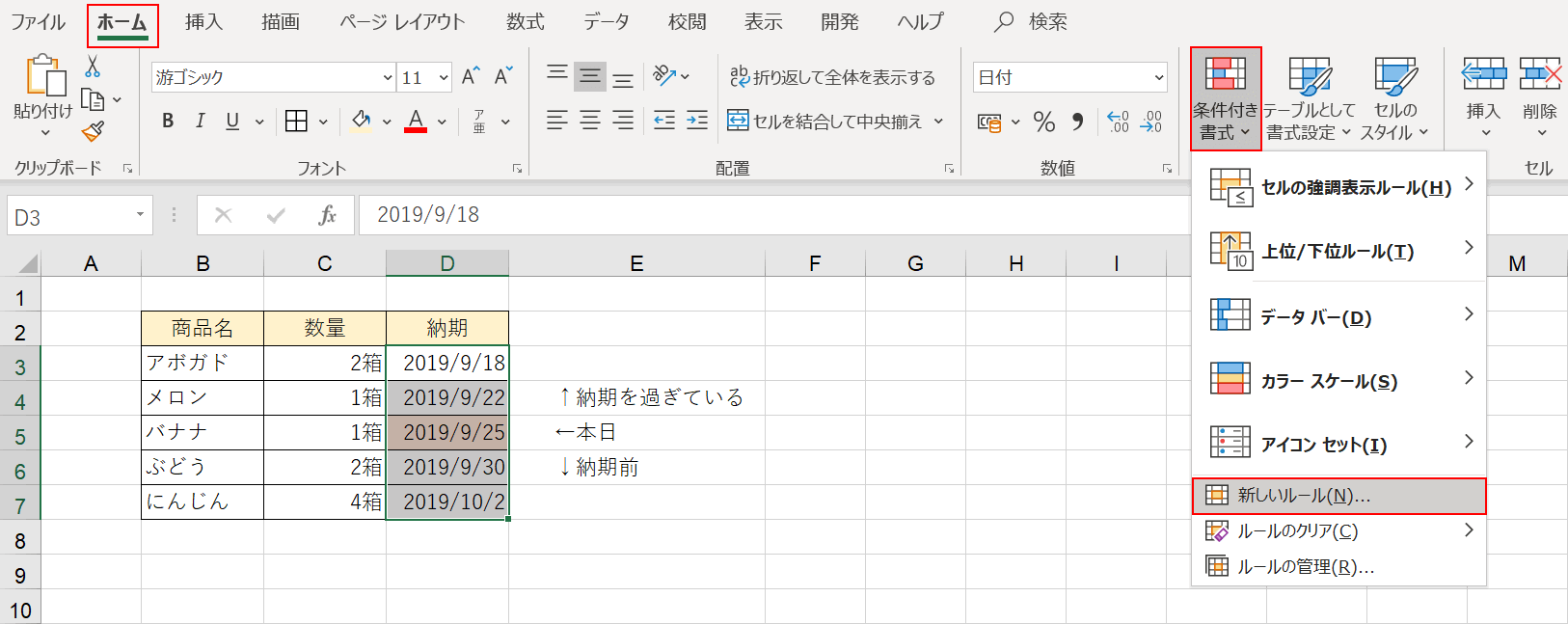Open セルのスタイル cell styles
The height and width of the screenshot is (624, 1568).
(x=1394, y=98)
